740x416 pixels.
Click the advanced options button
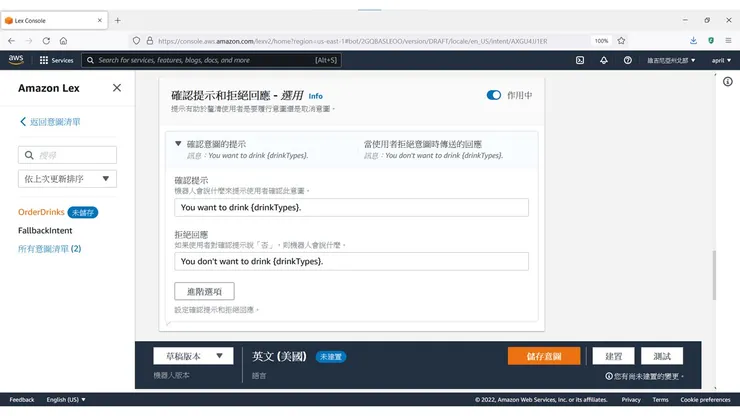point(204,291)
